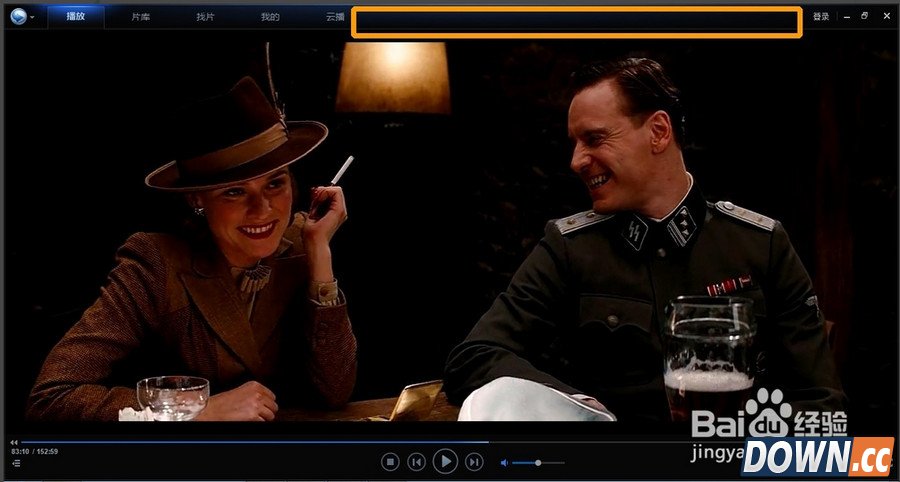Skip to the next video
Image resolution: width=900 pixels, height=482 pixels.
(475, 461)
